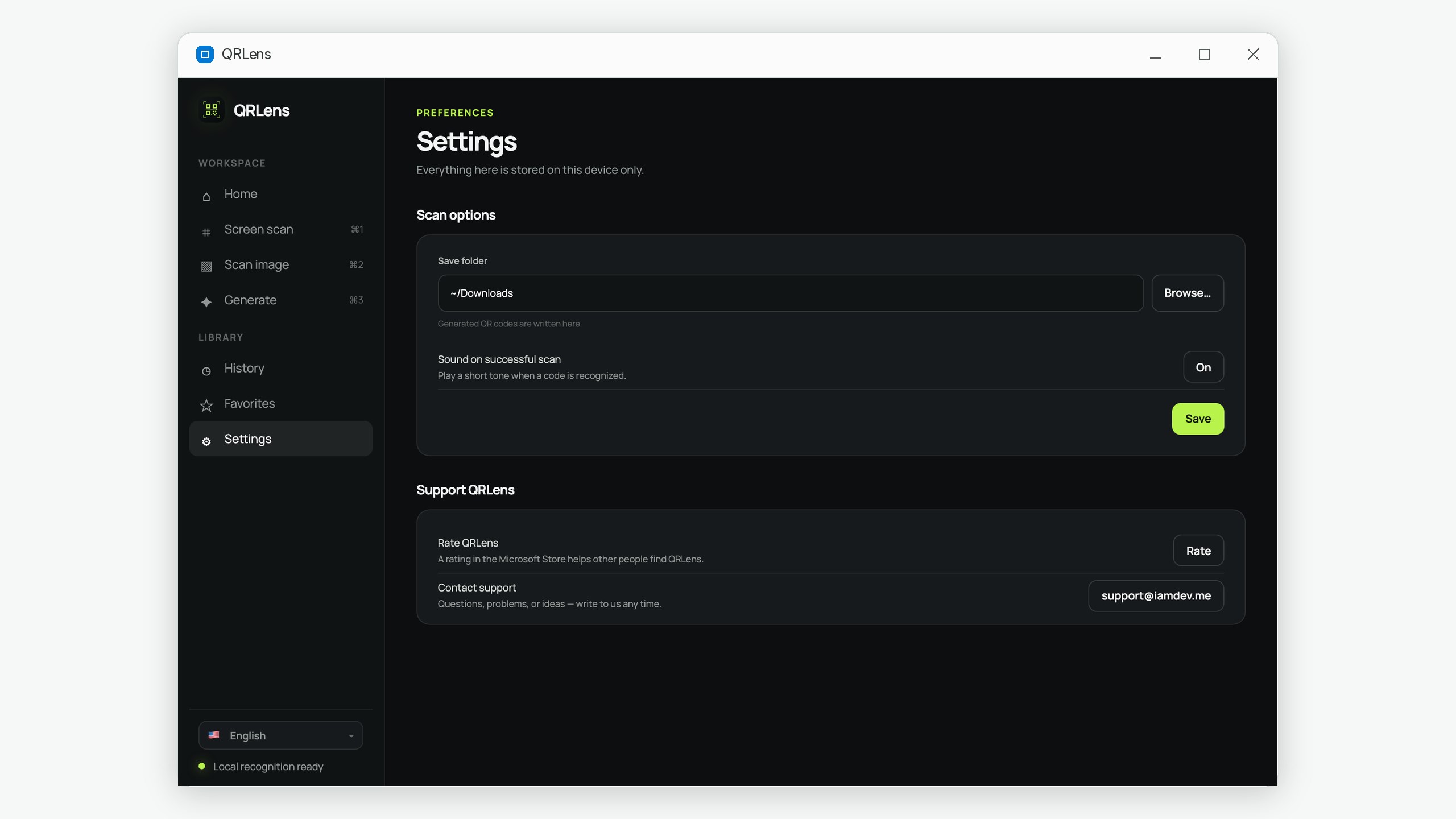This screenshot has height=819, width=1456.
Task: Show the History library
Action: [281, 368]
